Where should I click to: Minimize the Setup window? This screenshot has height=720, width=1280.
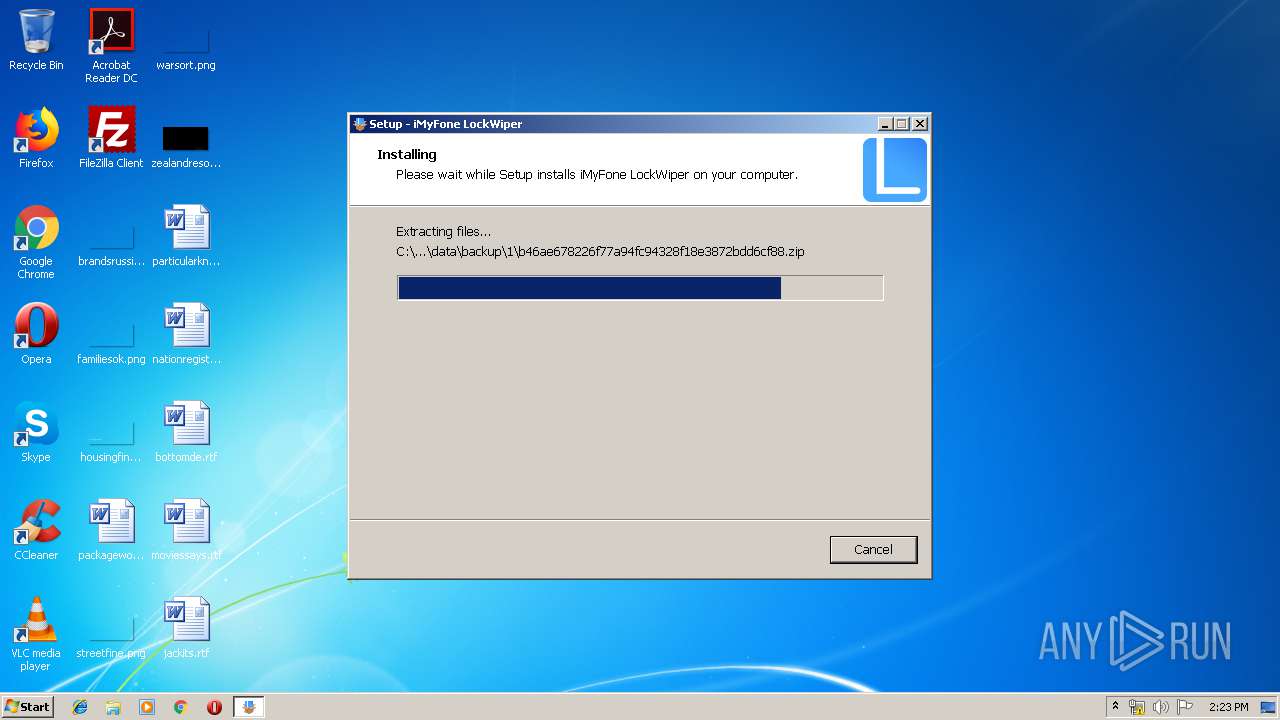click(x=884, y=124)
